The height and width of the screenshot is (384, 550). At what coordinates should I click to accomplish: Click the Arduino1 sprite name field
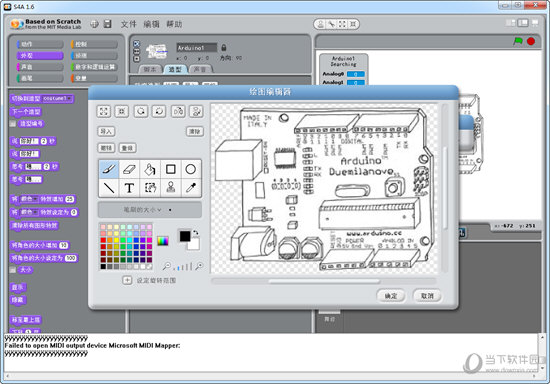point(196,47)
